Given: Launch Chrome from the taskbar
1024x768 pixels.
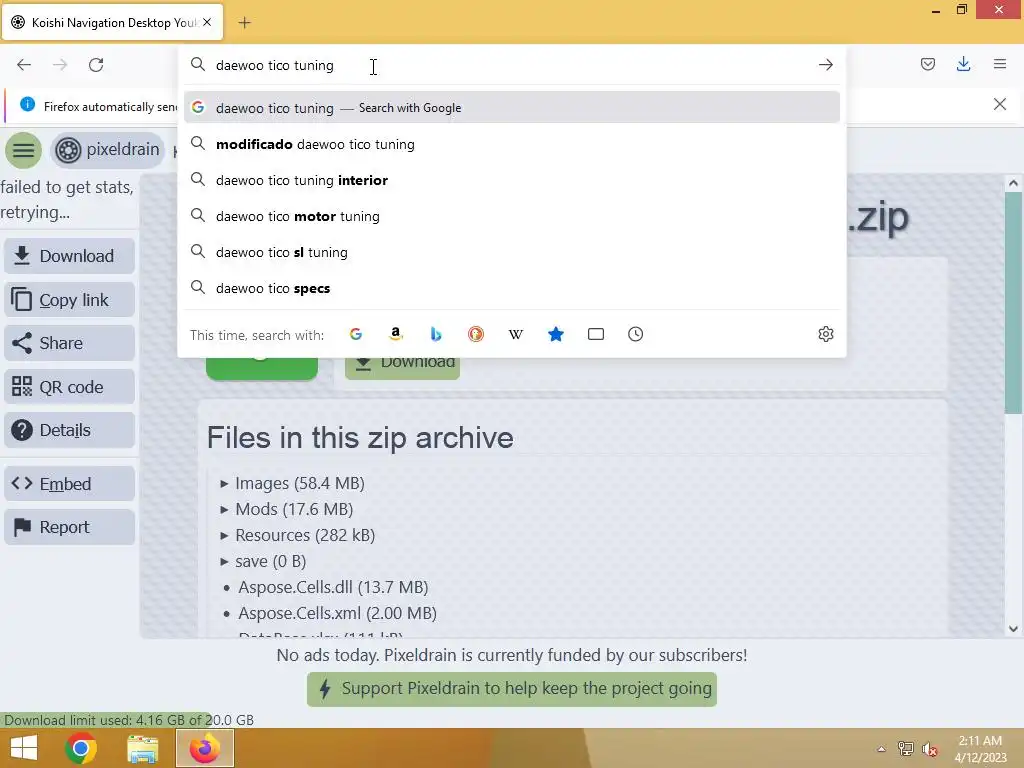Looking at the screenshot, I should pyautogui.click(x=81, y=748).
